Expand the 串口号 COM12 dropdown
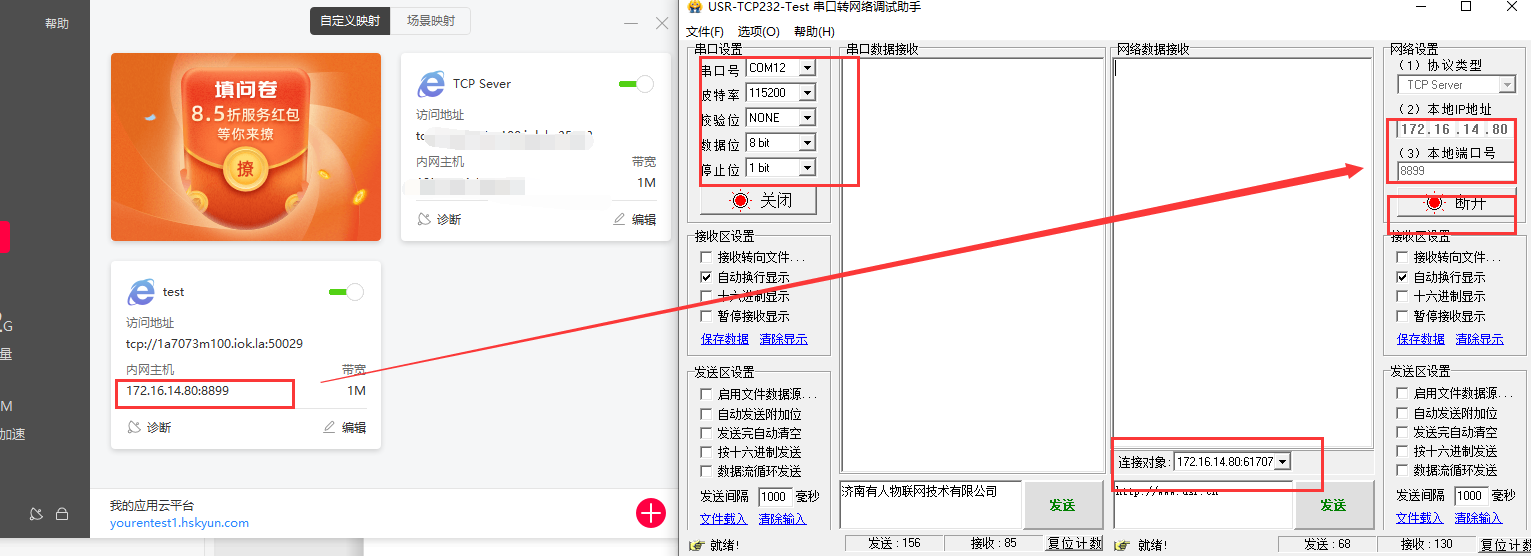 tap(806, 68)
